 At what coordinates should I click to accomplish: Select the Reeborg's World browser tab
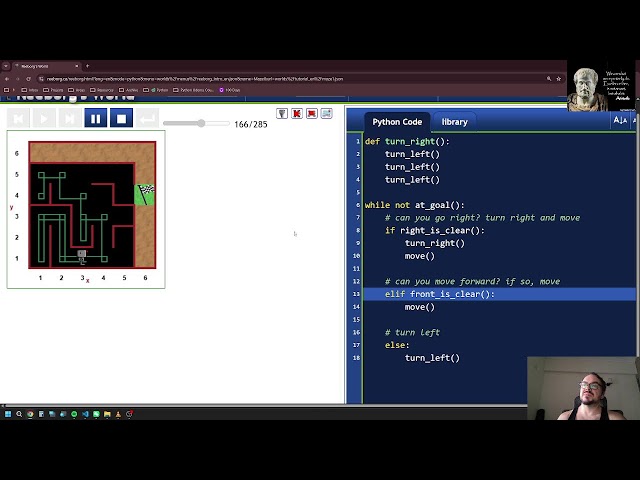(47, 66)
